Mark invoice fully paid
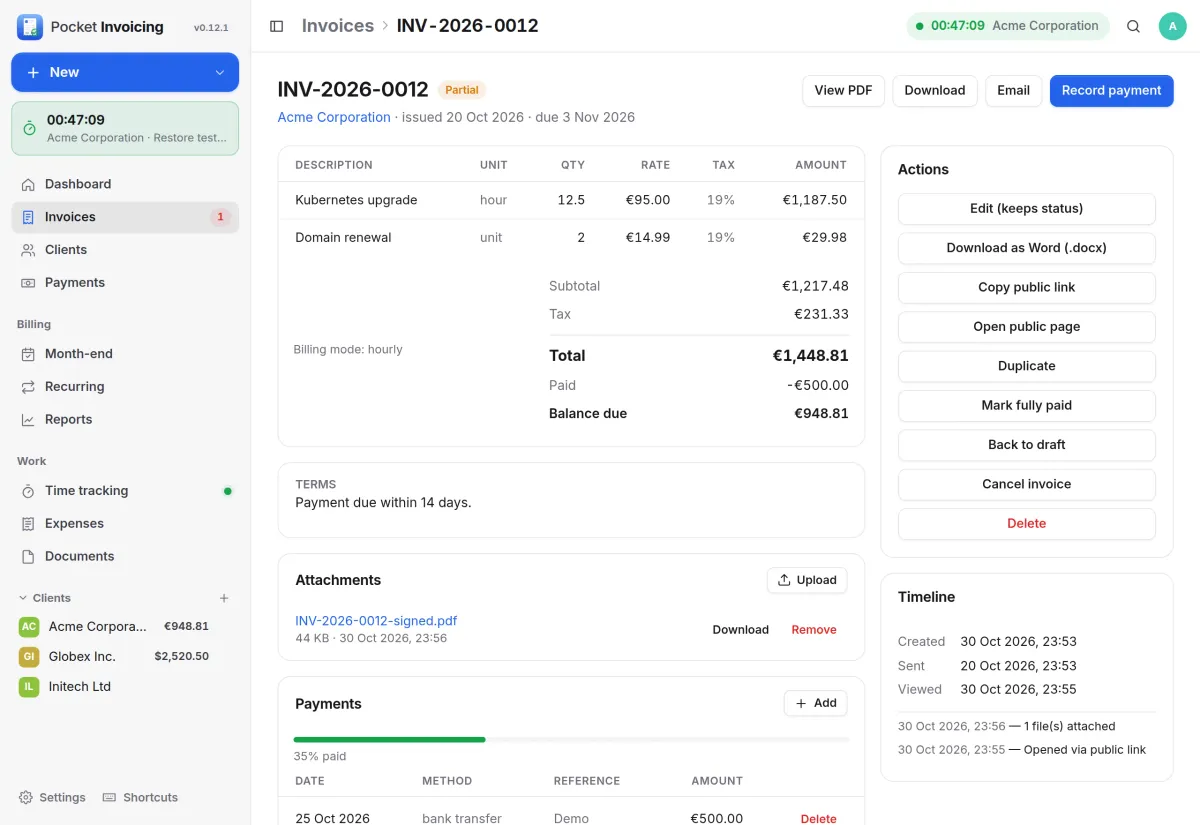The width and height of the screenshot is (1200, 825). pyautogui.click(x=1027, y=406)
